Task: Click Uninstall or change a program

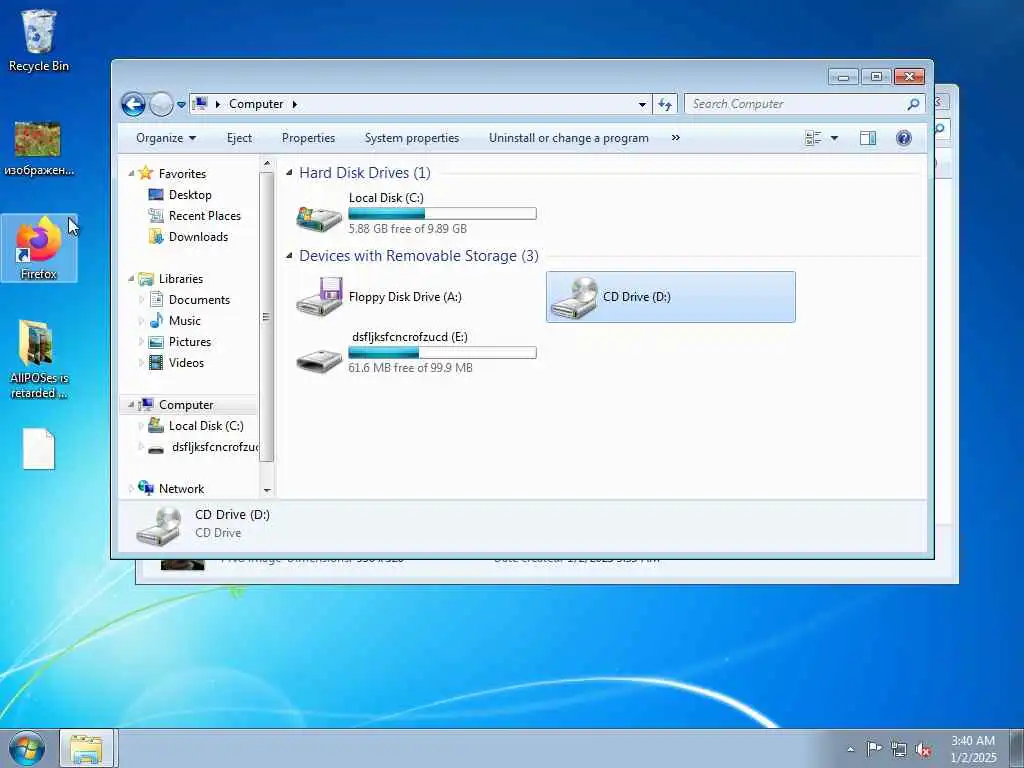Action: coord(569,138)
